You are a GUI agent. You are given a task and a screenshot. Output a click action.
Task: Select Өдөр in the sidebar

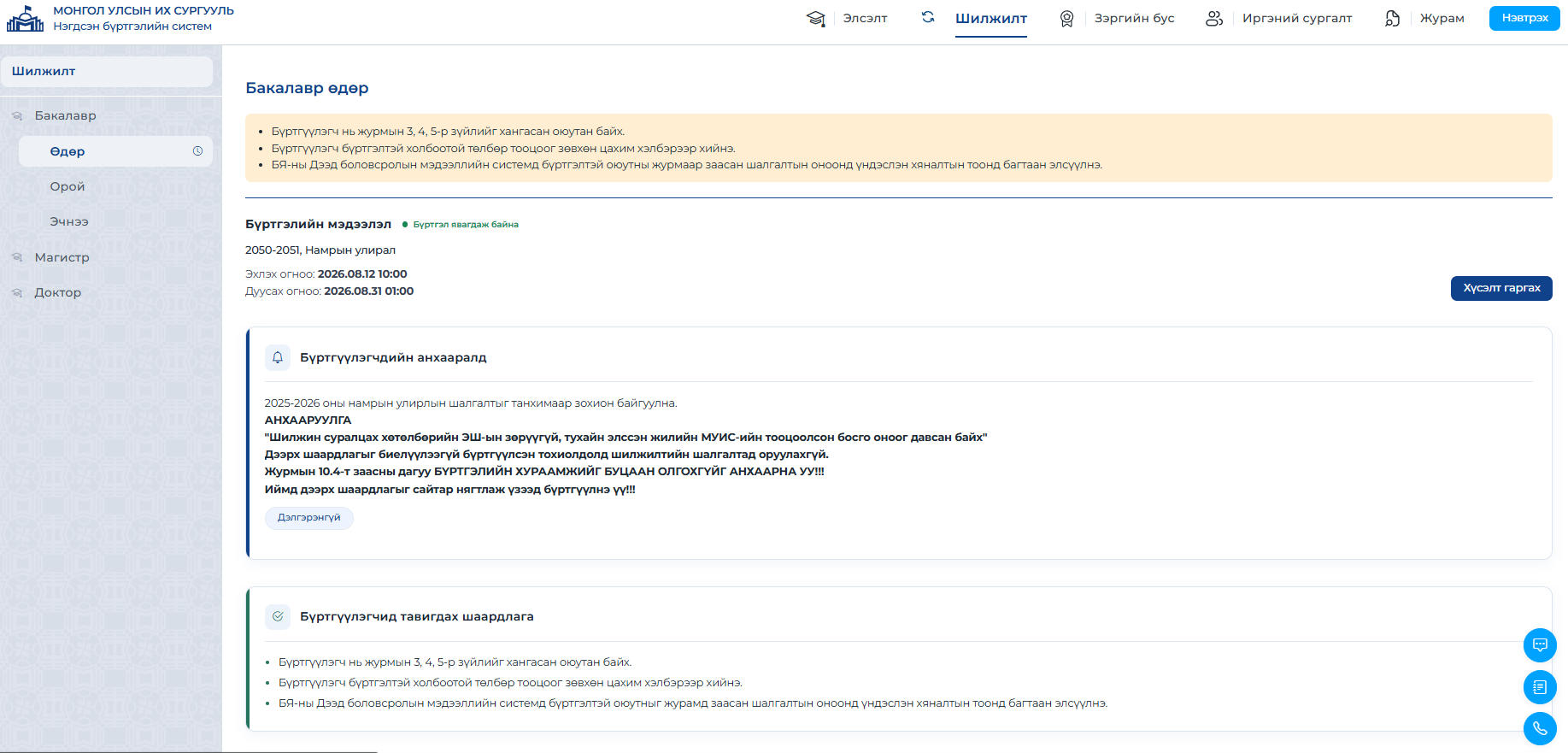click(115, 151)
